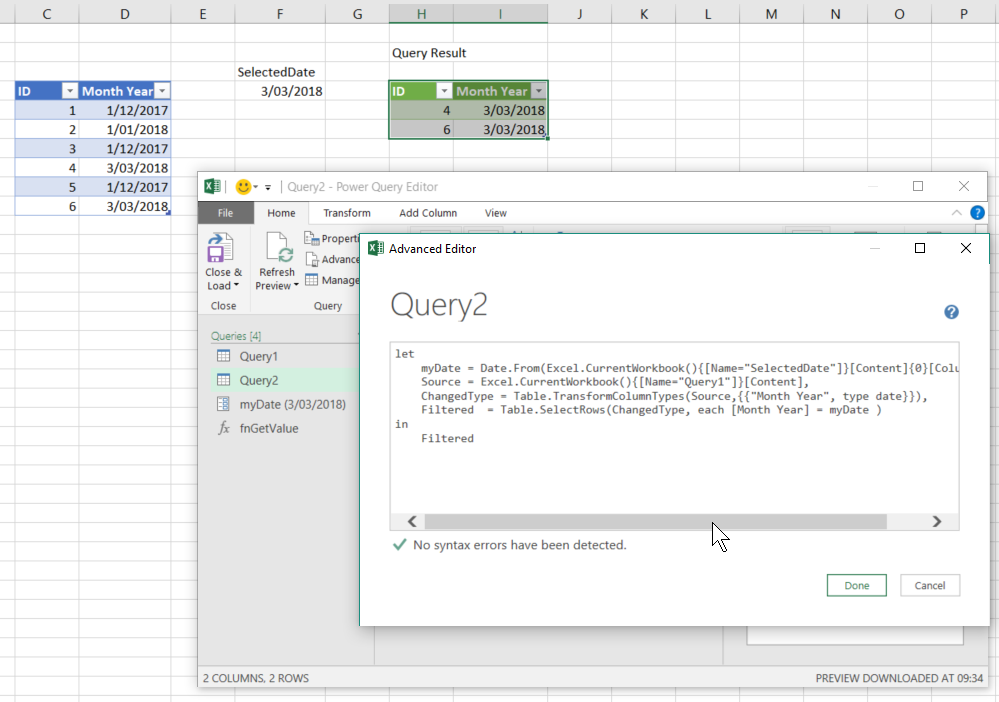Click the Done button
The image size is (999, 702).
[856, 585]
